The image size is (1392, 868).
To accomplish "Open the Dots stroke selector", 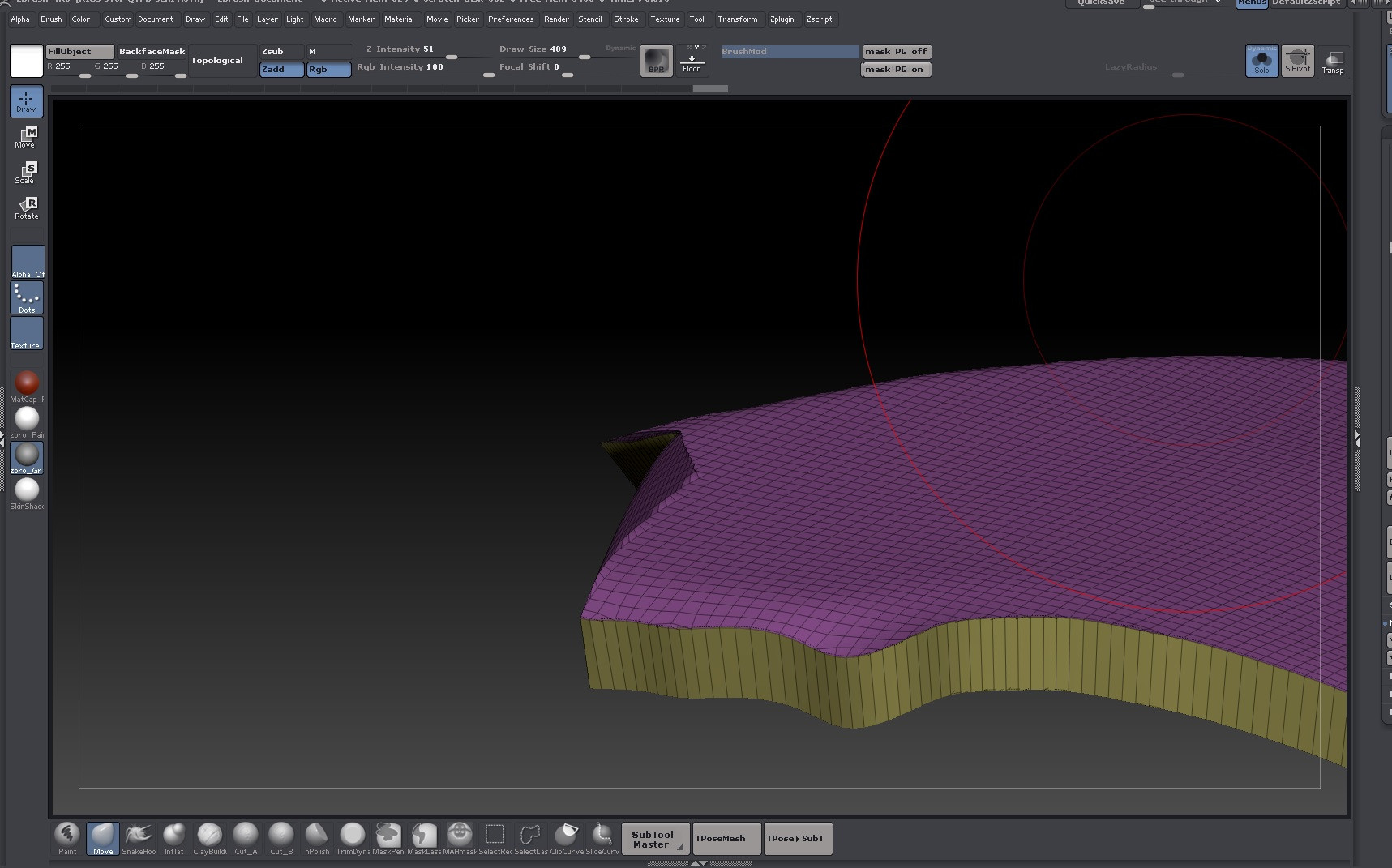I will coord(27,297).
